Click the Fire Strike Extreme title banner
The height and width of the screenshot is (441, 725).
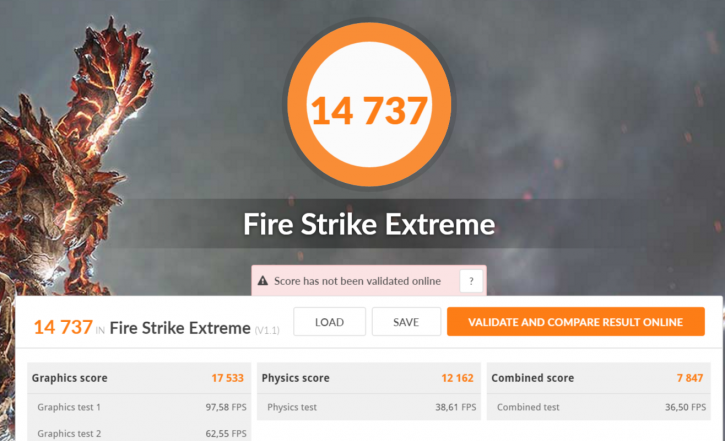click(369, 224)
